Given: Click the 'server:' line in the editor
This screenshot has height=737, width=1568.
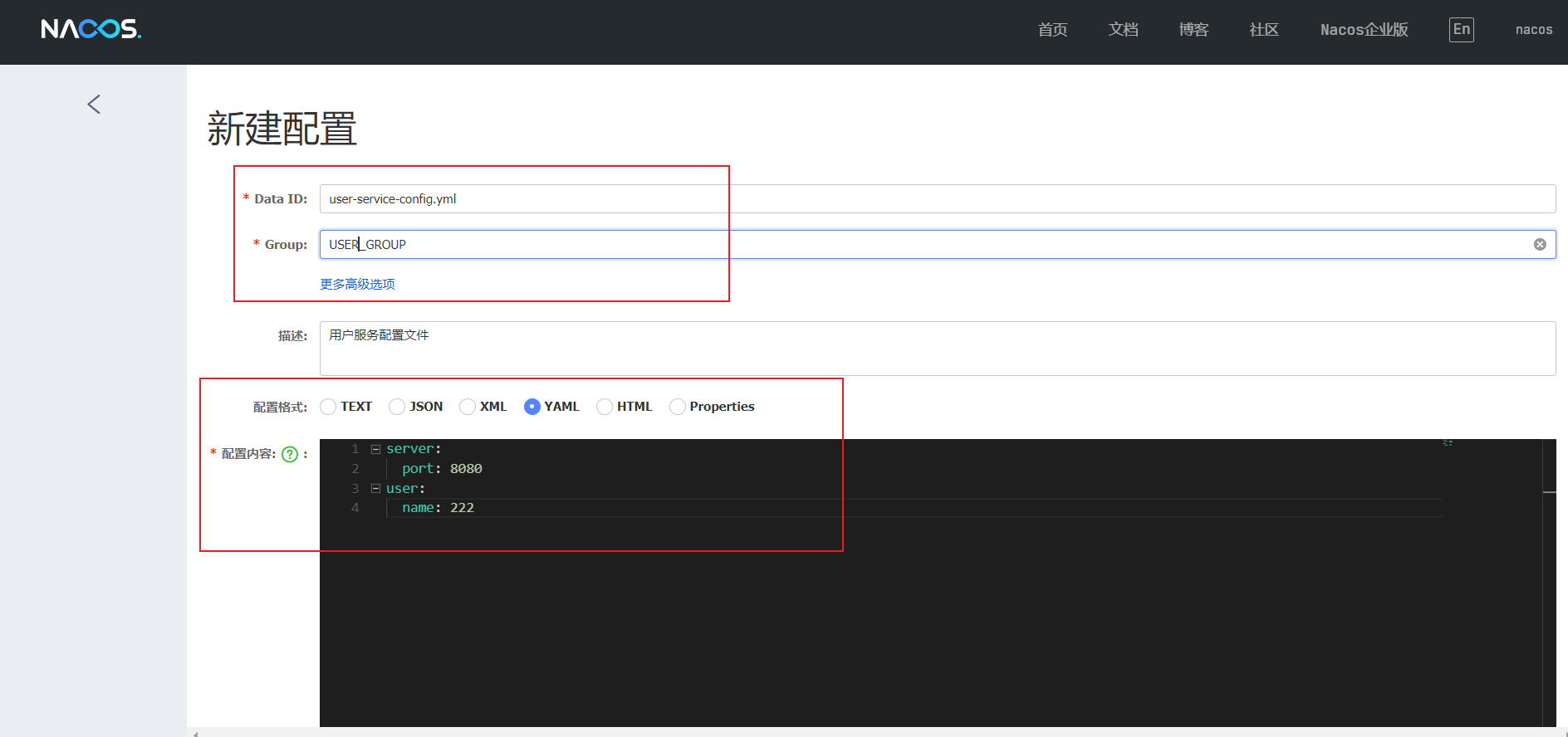Looking at the screenshot, I should 414,449.
